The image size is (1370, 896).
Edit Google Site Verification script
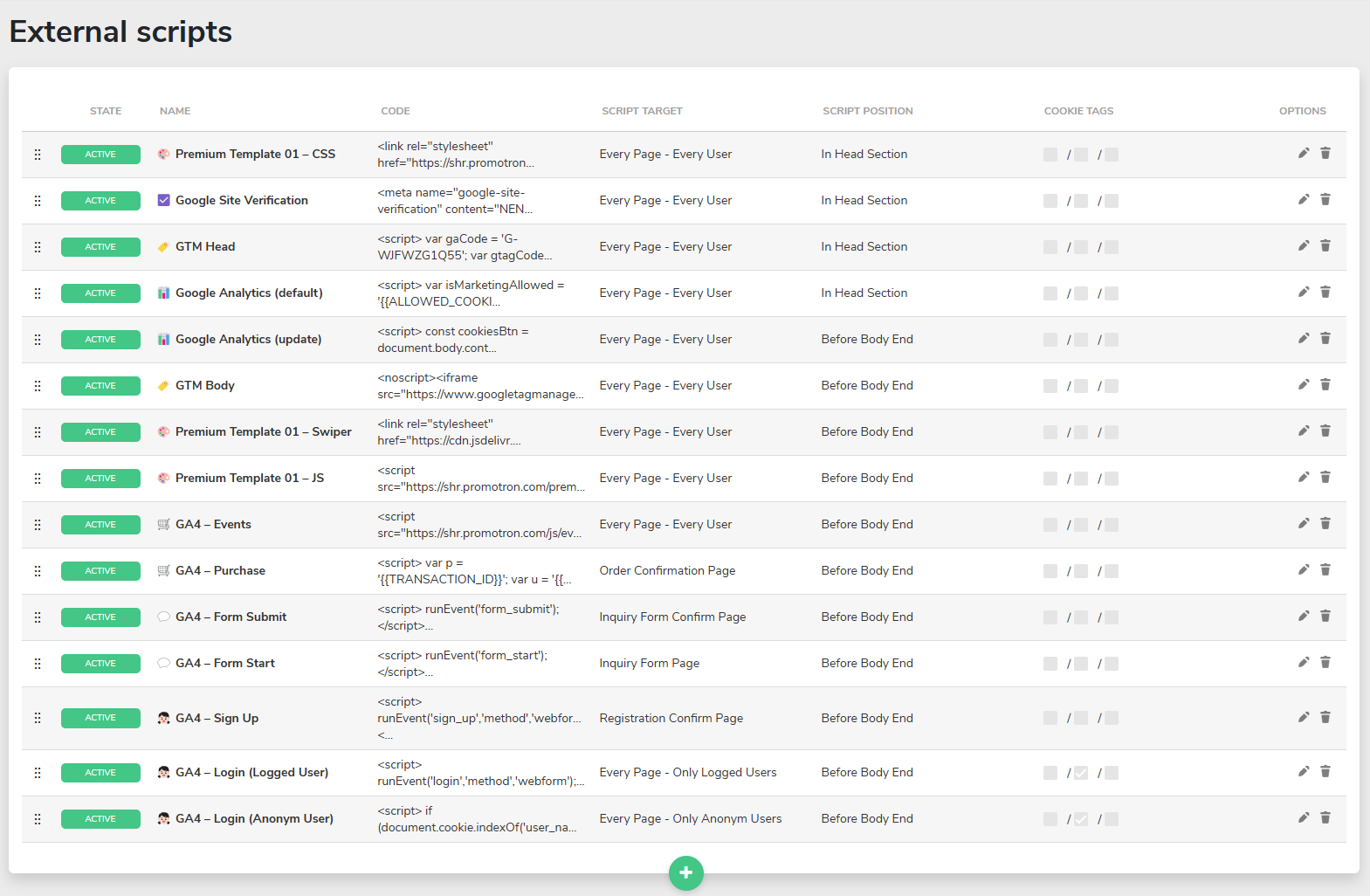coord(1304,199)
